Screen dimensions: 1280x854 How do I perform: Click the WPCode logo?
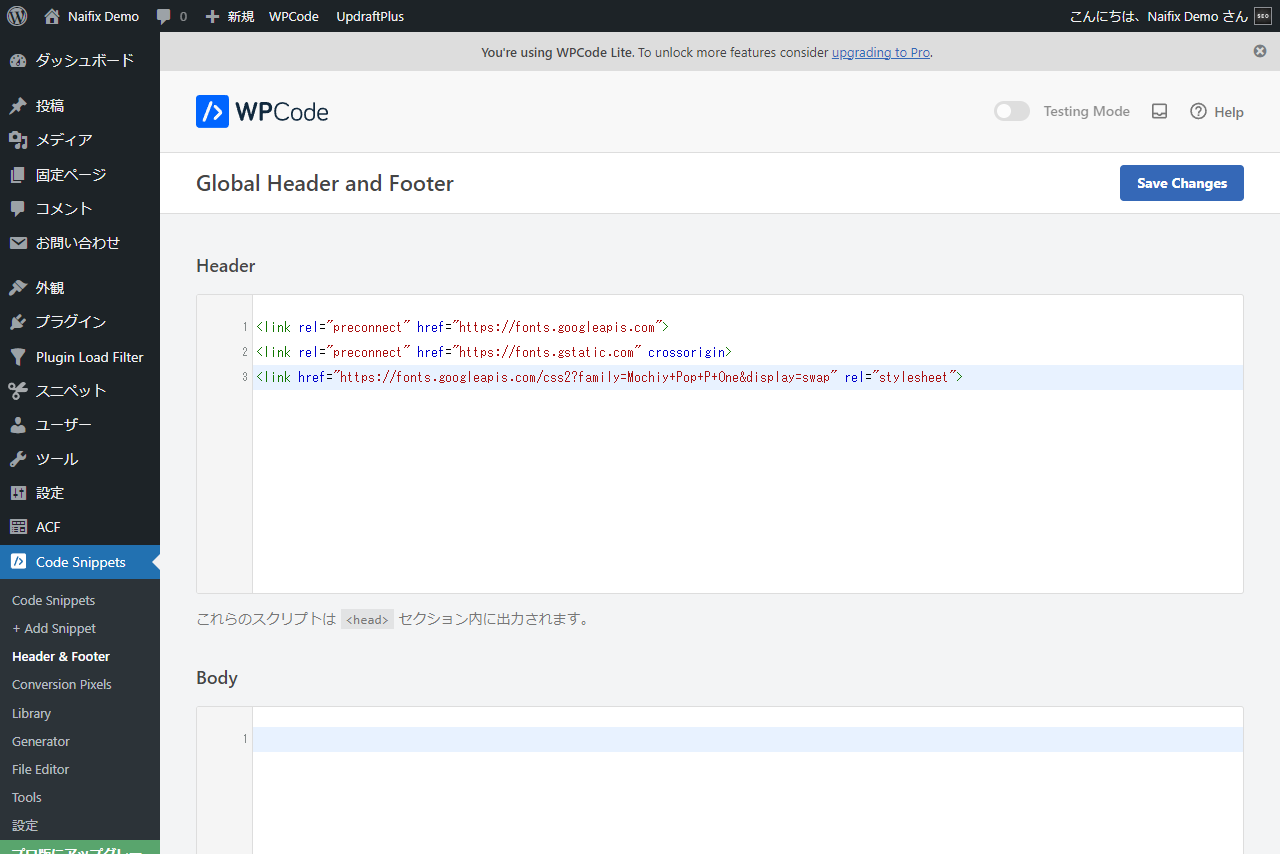point(262,112)
